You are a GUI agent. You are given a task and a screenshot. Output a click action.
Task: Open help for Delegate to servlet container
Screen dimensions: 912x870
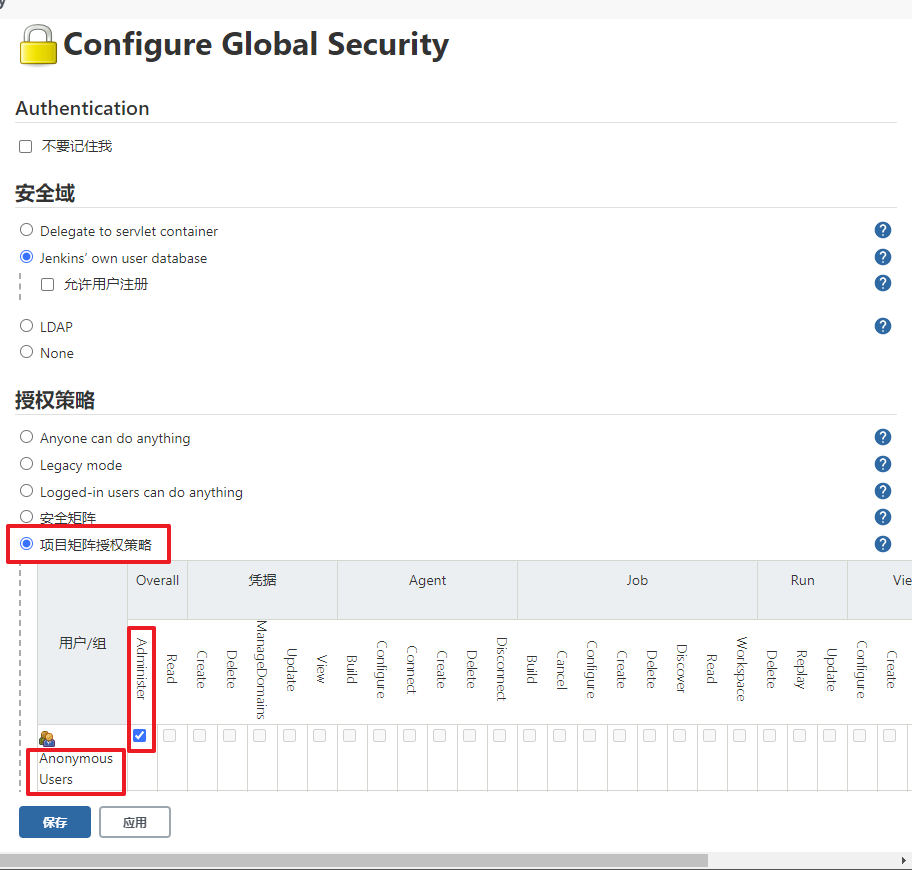[882, 230]
